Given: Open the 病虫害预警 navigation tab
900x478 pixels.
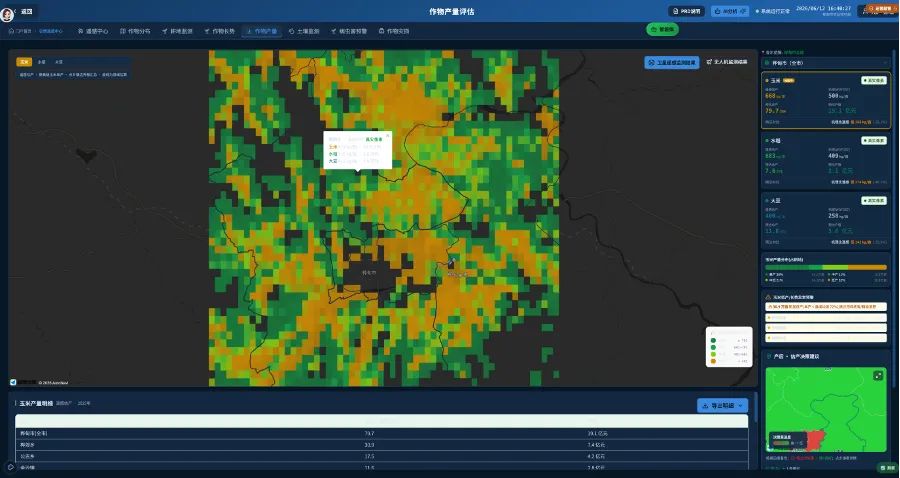Looking at the screenshot, I should [348, 31].
